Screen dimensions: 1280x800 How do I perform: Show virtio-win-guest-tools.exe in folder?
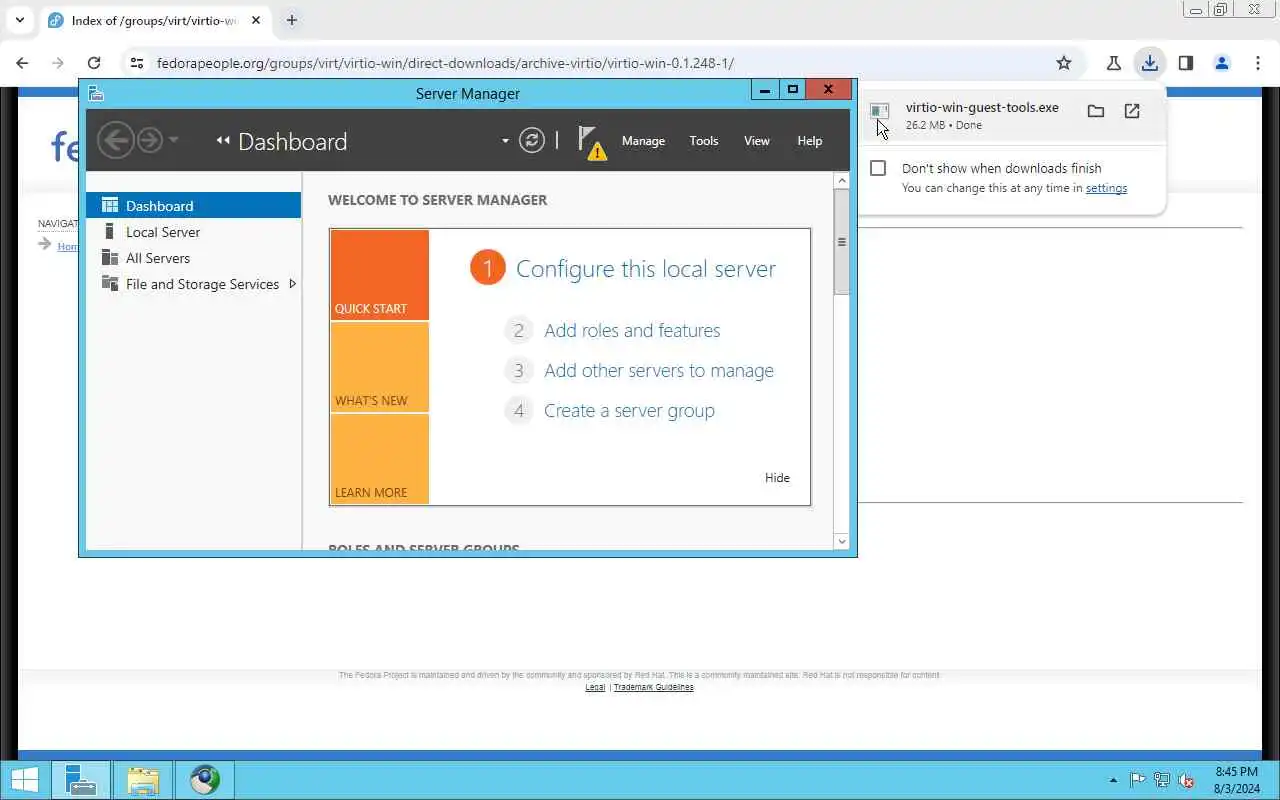click(x=1096, y=111)
